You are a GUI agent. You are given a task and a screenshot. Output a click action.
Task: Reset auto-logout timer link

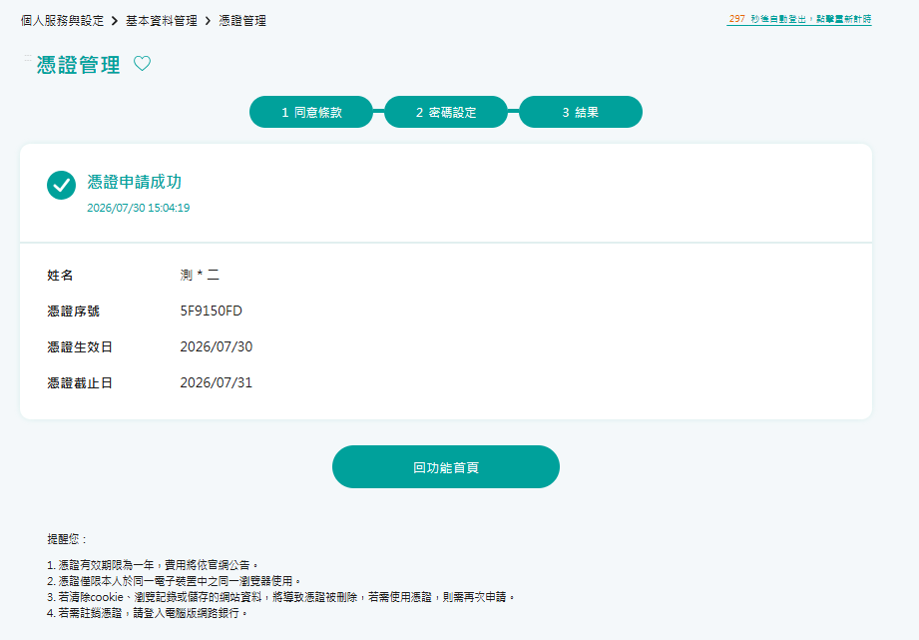tap(799, 19)
